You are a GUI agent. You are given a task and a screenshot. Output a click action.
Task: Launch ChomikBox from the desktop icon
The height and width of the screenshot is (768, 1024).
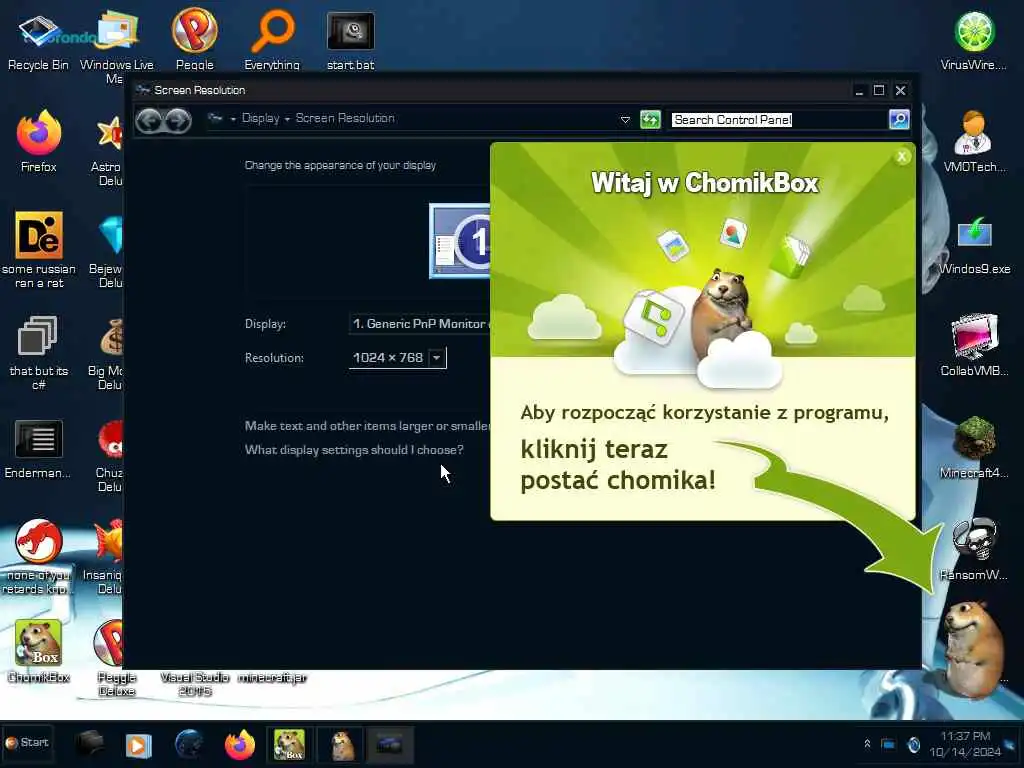pos(39,651)
